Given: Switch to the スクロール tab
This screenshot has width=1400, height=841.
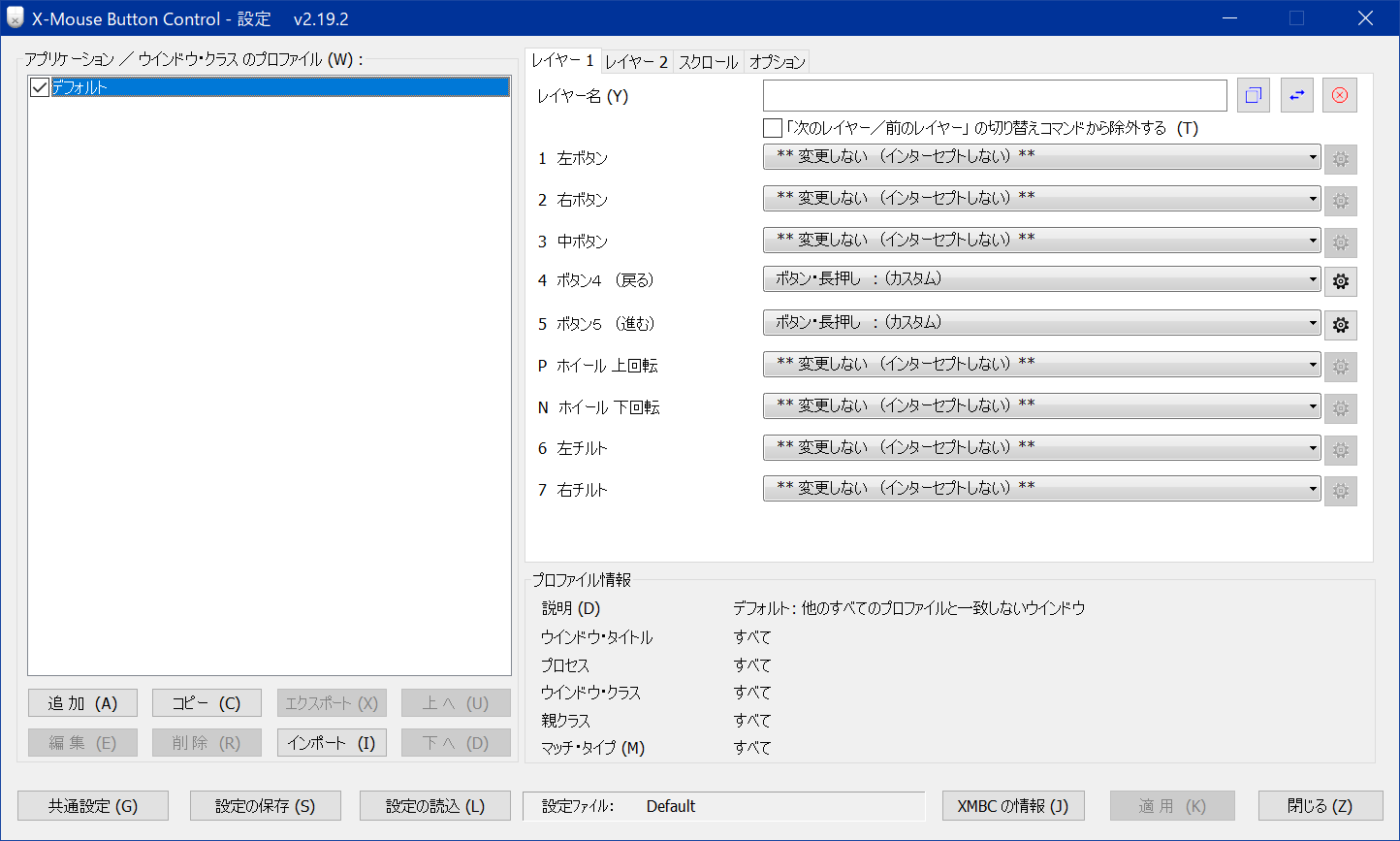Looking at the screenshot, I should [x=709, y=62].
